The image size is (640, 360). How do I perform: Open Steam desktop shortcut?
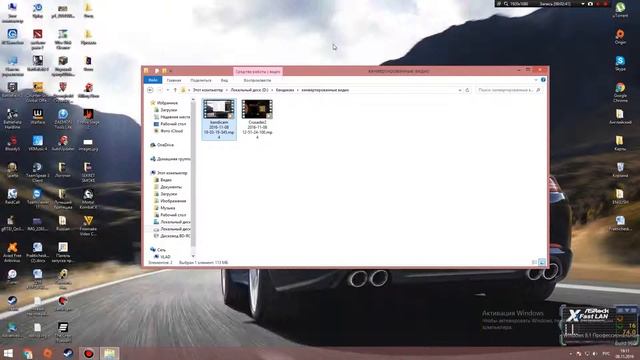point(12,303)
